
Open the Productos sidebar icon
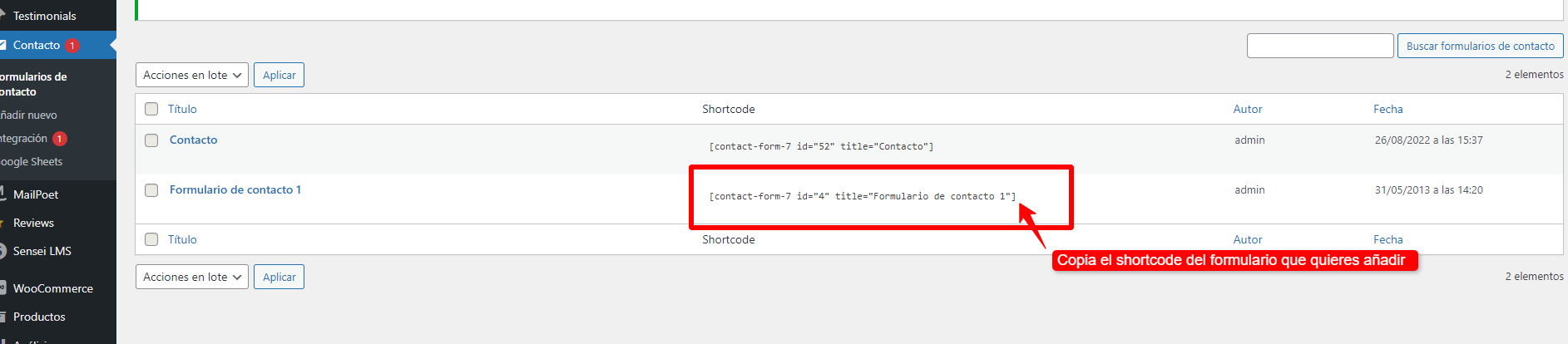point(2,317)
